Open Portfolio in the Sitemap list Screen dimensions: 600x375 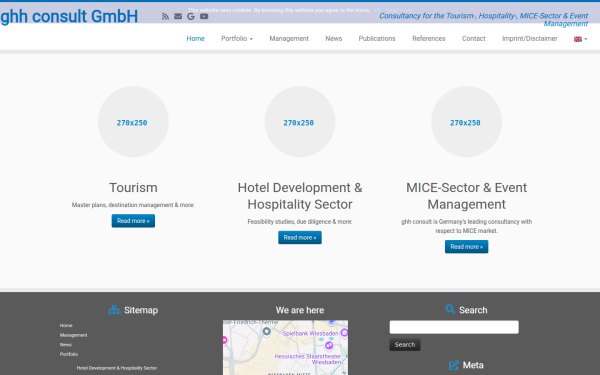point(69,354)
